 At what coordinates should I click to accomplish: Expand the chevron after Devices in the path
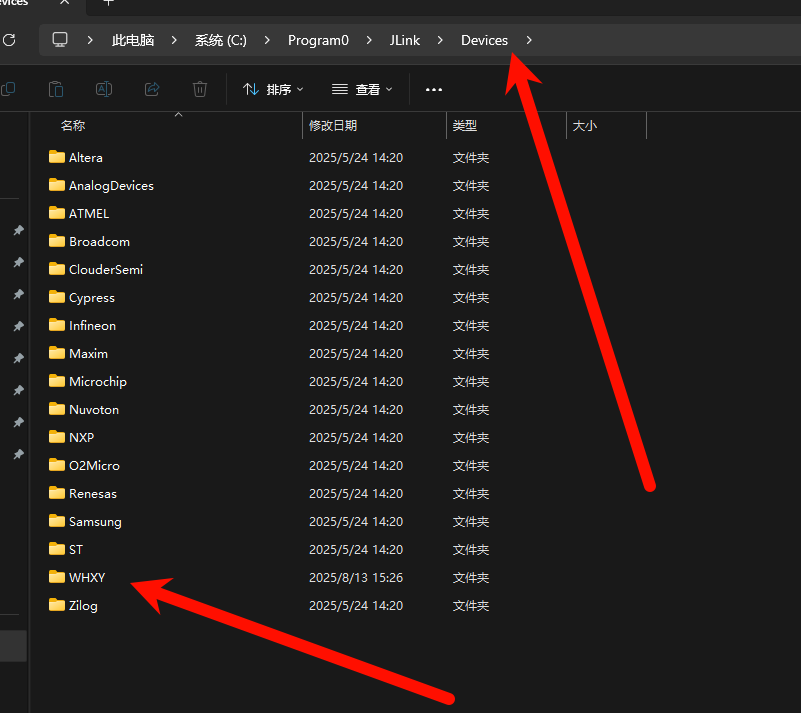coord(529,40)
